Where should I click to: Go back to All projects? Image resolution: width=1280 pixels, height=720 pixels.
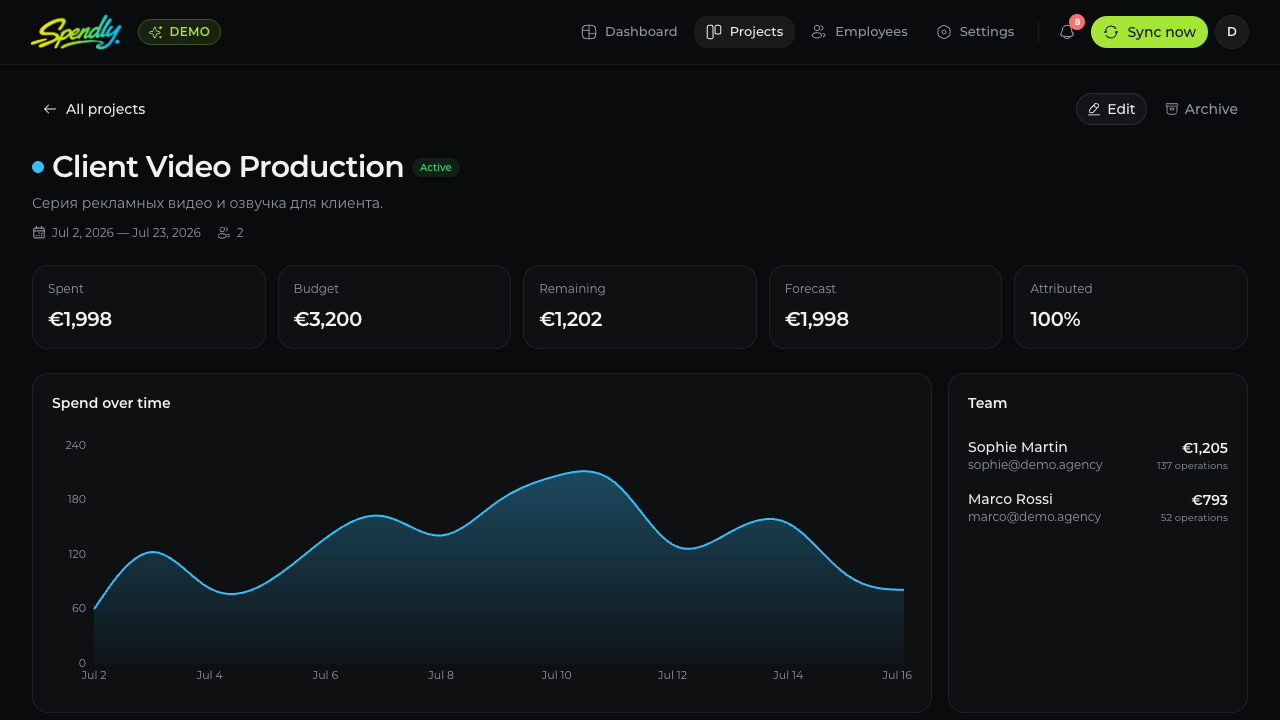[x=94, y=109]
